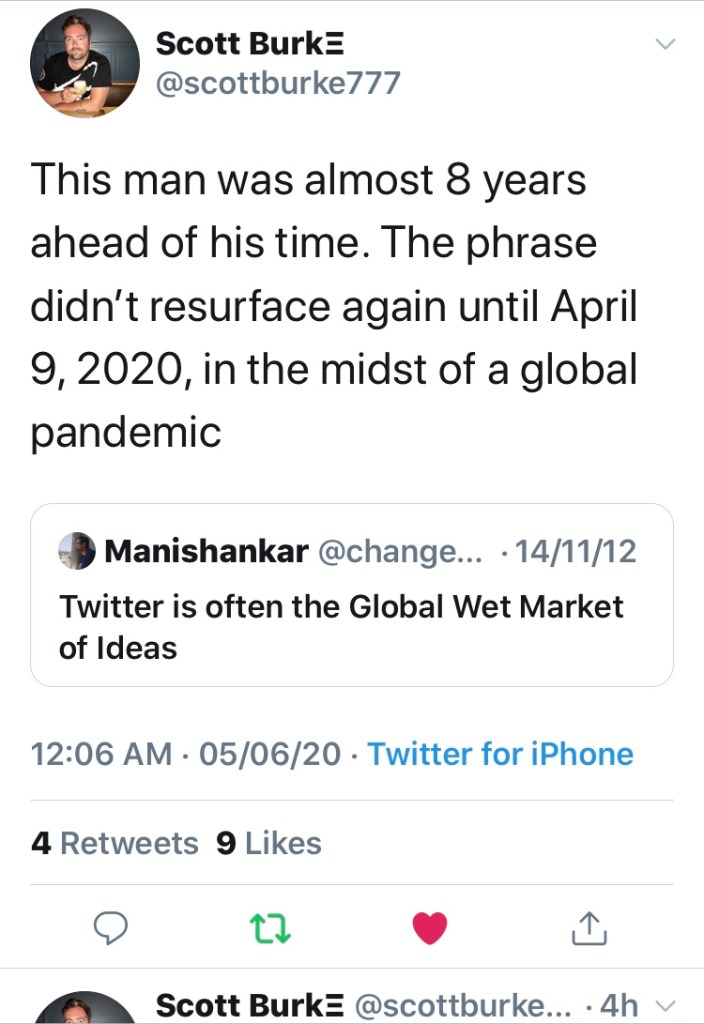Image resolution: width=704 pixels, height=1024 pixels.
Task: Undo the green retweet icon
Action: click(268, 930)
